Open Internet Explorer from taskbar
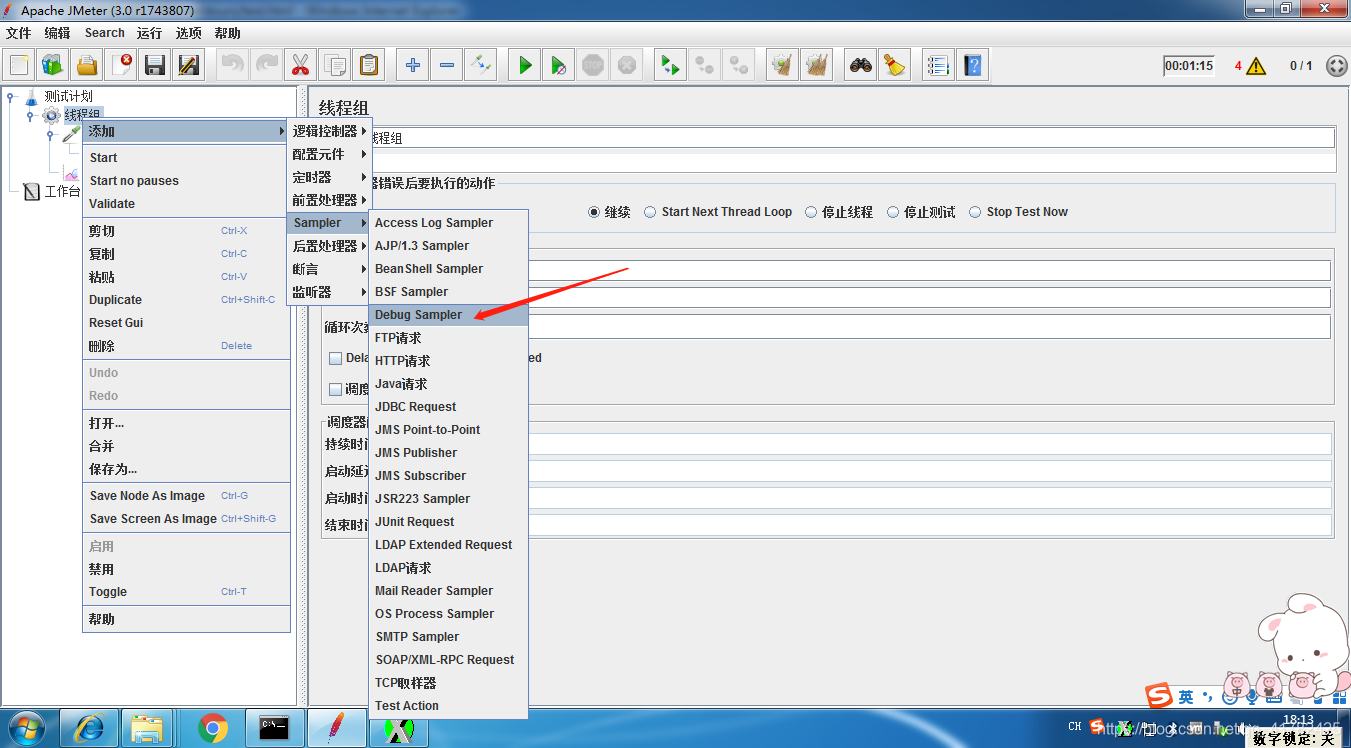The image size is (1351, 748). [x=89, y=728]
